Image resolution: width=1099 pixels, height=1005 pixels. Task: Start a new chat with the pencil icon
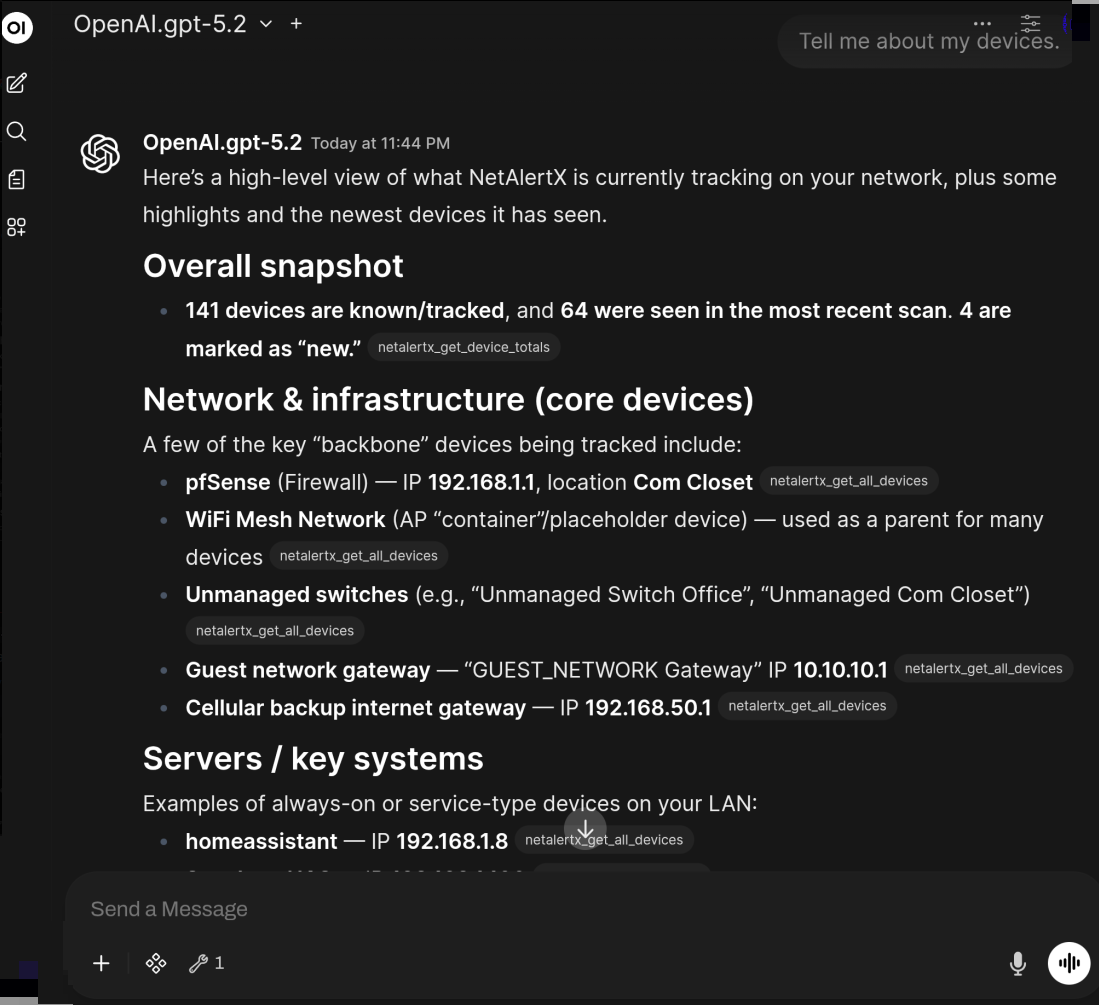pyautogui.click(x=16, y=84)
